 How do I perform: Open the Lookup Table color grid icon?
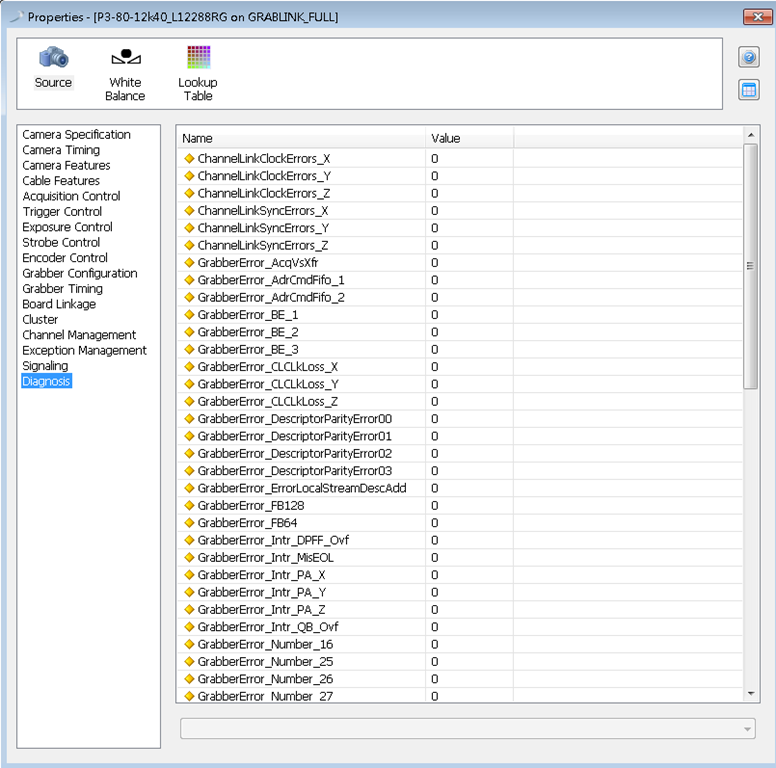[198, 57]
